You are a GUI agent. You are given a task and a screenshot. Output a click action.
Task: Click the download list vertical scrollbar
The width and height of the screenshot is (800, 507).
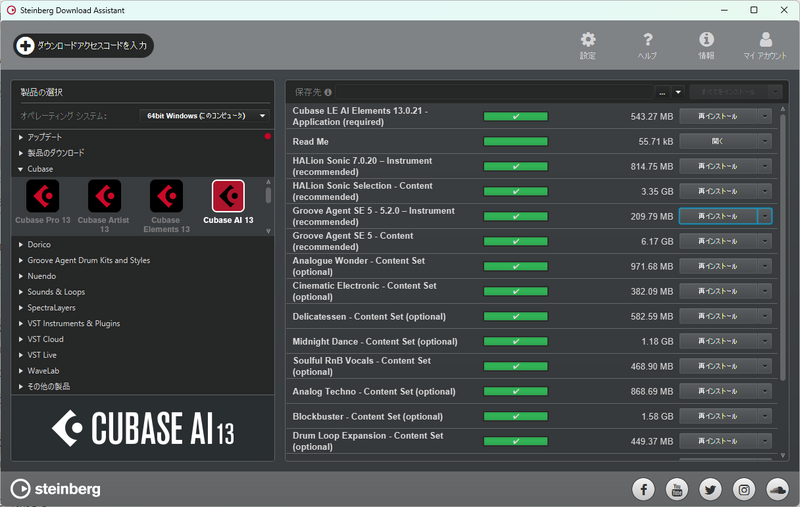783,247
